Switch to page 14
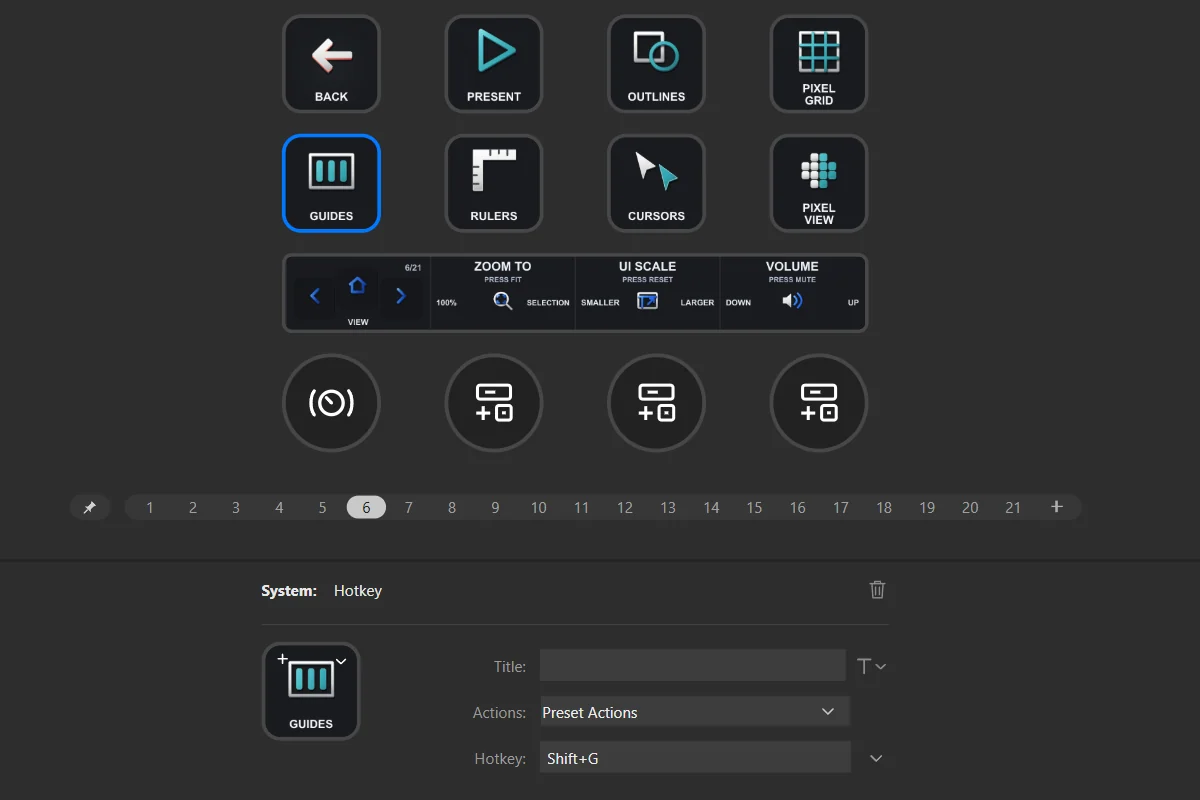The height and width of the screenshot is (800, 1200). (x=711, y=508)
